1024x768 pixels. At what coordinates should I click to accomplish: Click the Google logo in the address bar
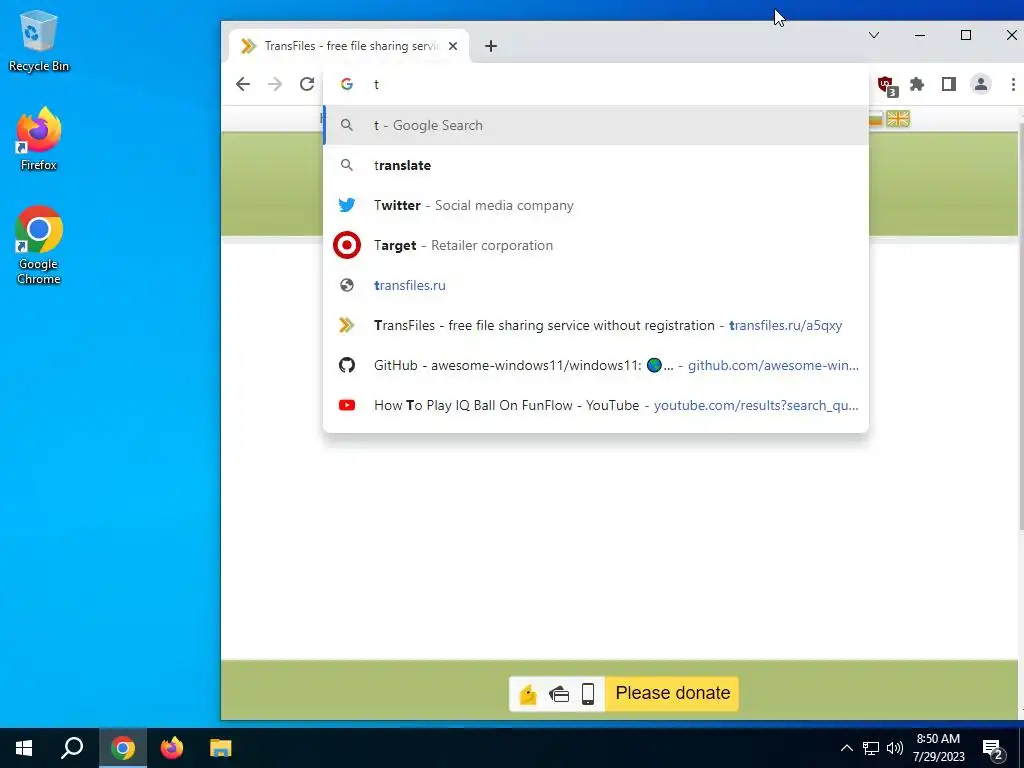point(347,84)
